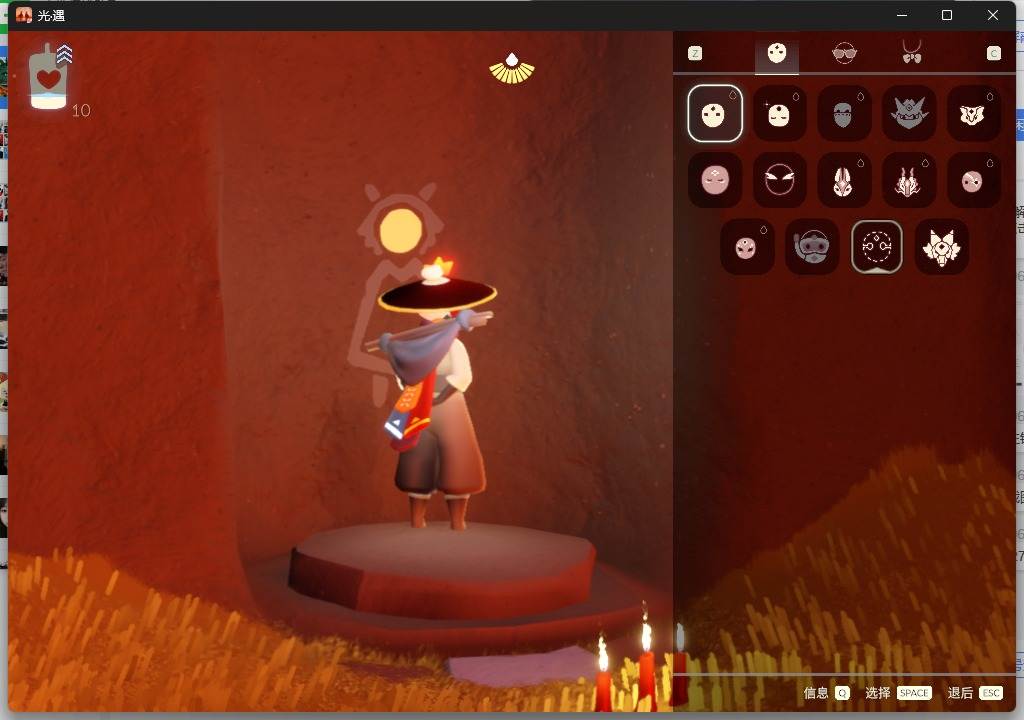Switch to the face masks tab

(776, 54)
